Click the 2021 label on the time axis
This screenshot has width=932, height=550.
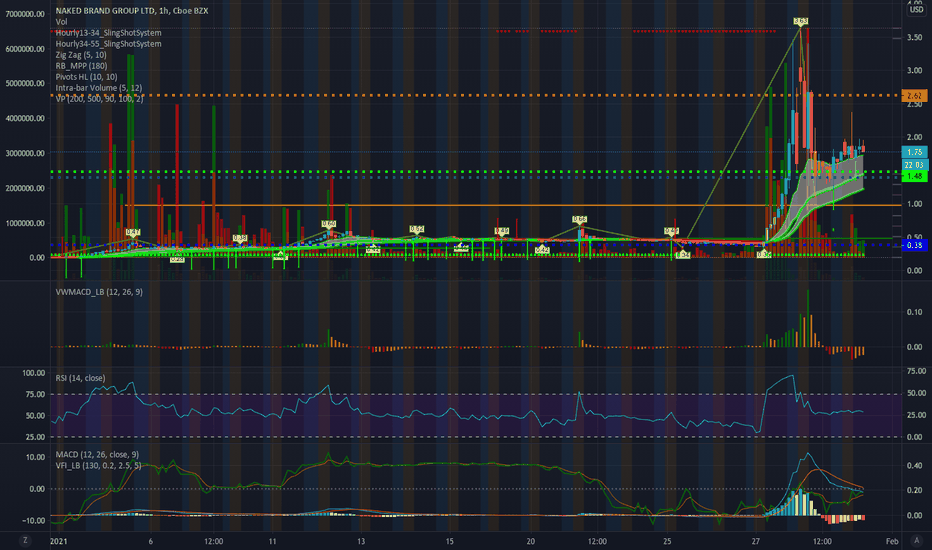[x=59, y=541]
